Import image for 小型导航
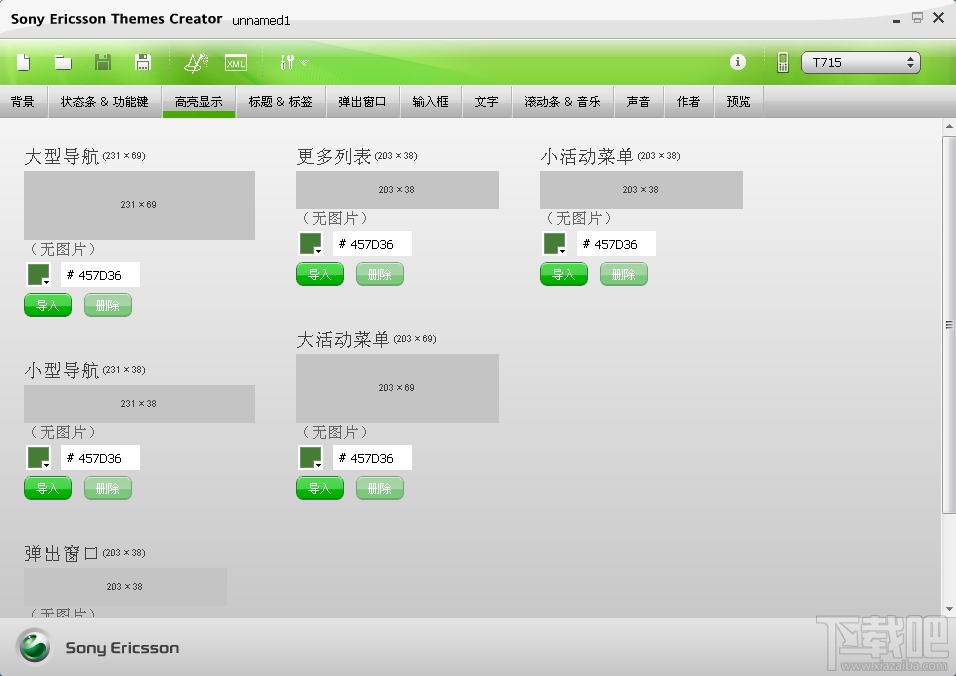Screen dimensions: 956x676 [x=48, y=488]
